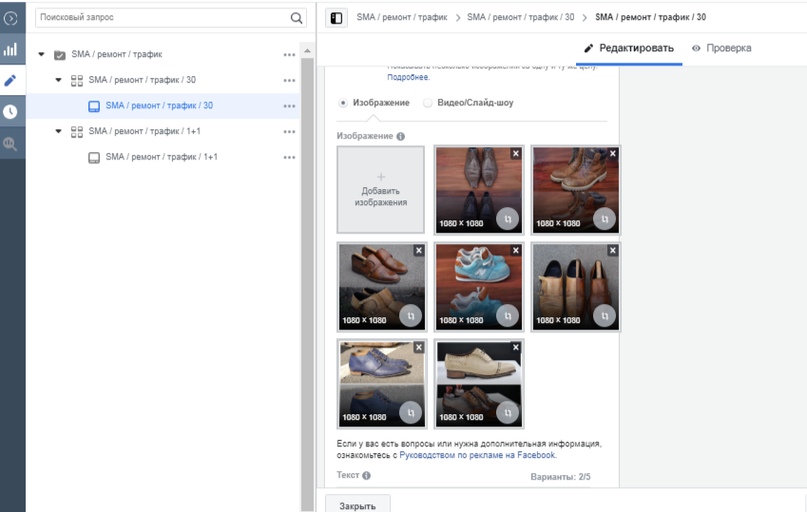The image size is (807, 512).
Task: Open the Подробнее link
Action: pos(408,77)
